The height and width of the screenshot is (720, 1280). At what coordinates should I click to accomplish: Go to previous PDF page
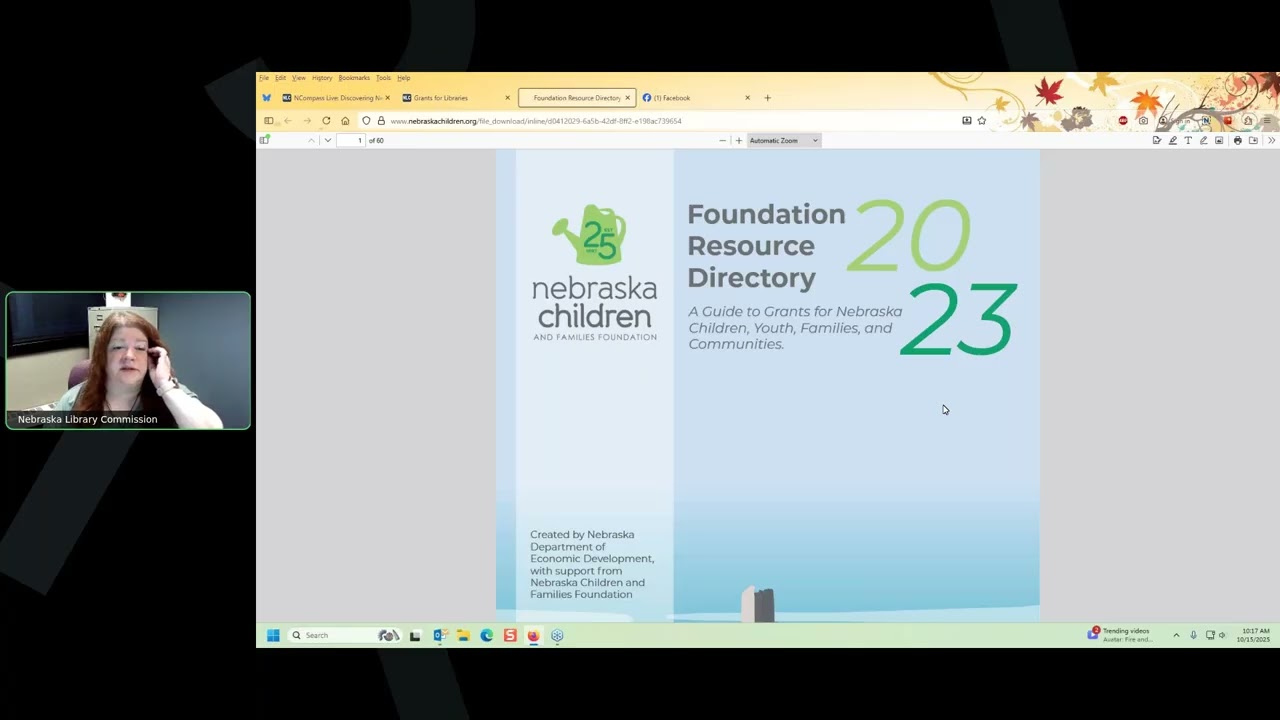click(x=311, y=140)
